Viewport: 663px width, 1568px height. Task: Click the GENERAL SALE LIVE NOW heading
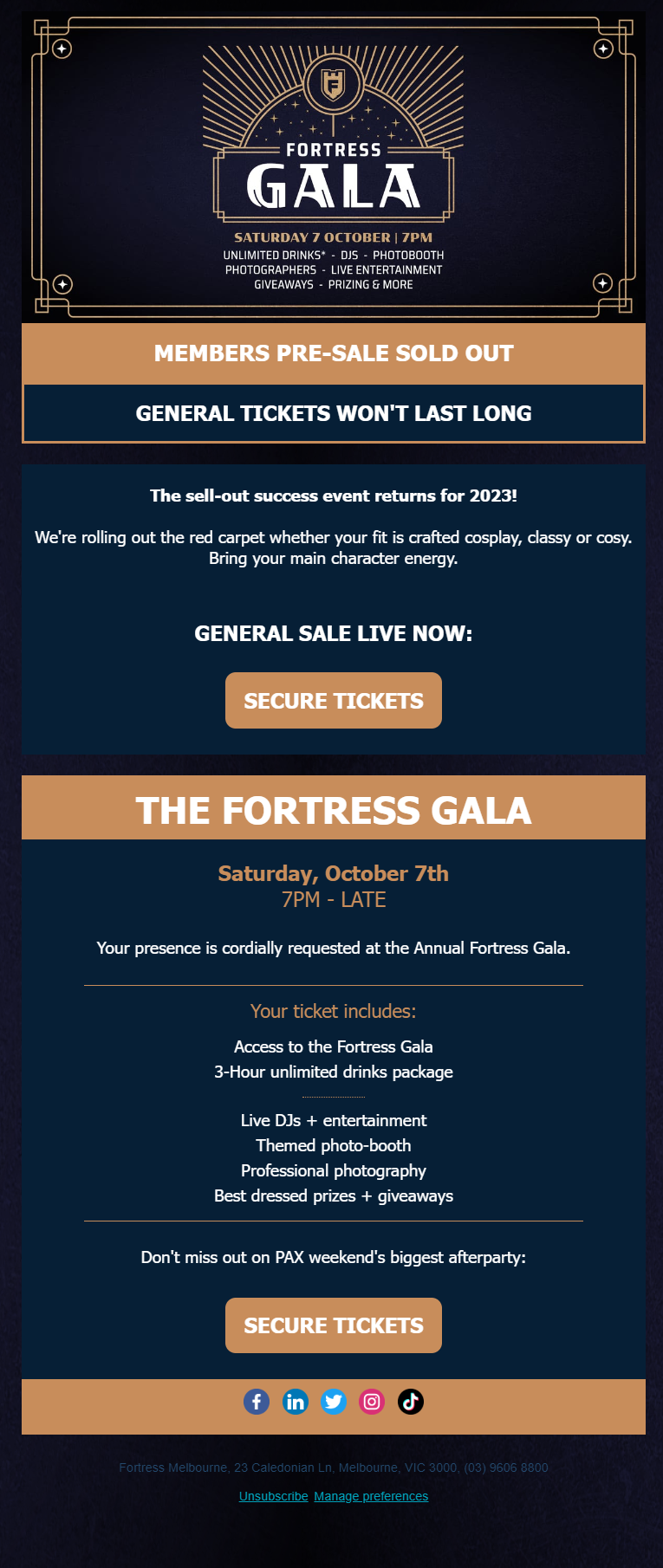tap(334, 633)
